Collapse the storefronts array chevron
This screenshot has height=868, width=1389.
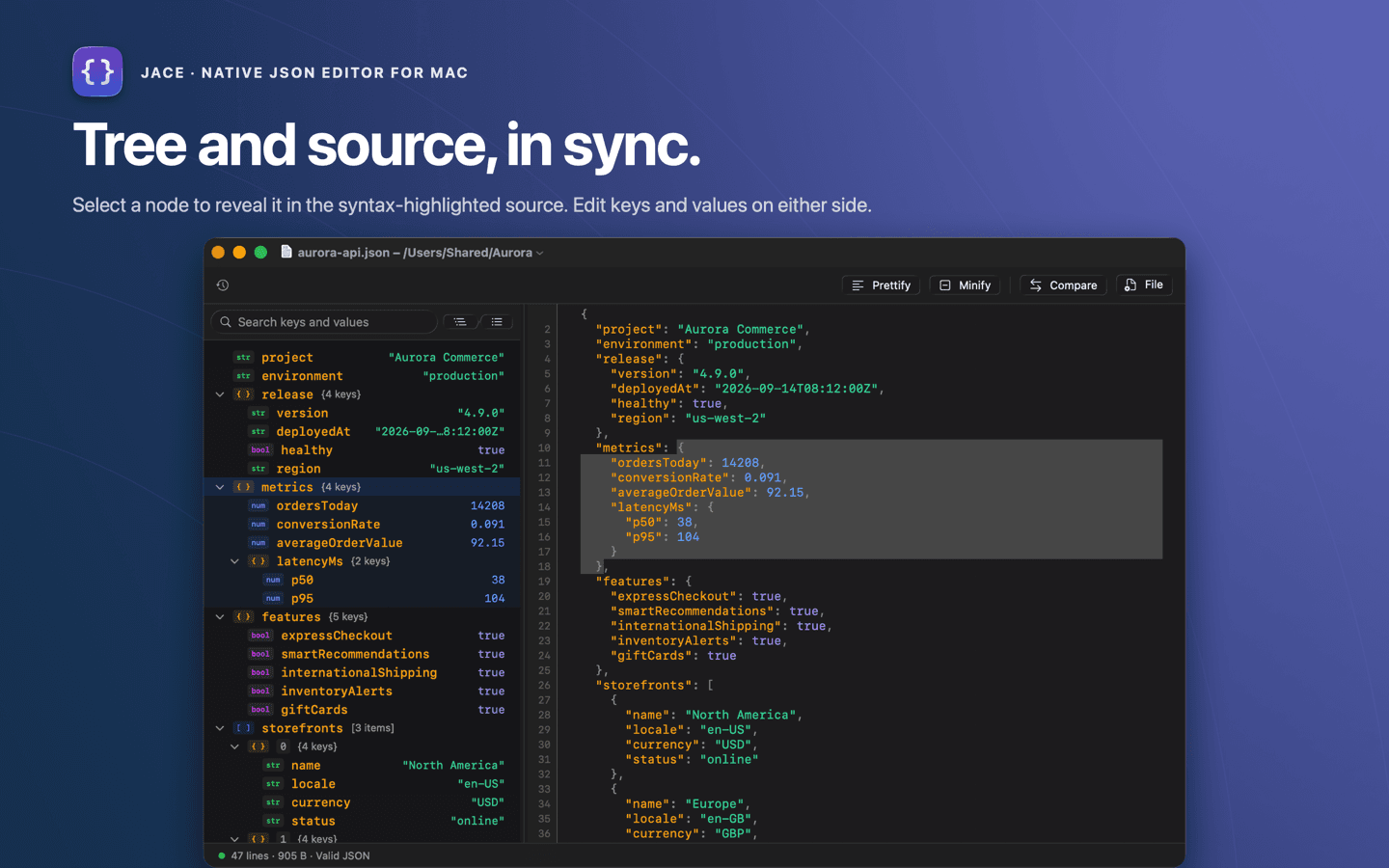tap(220, 728)
